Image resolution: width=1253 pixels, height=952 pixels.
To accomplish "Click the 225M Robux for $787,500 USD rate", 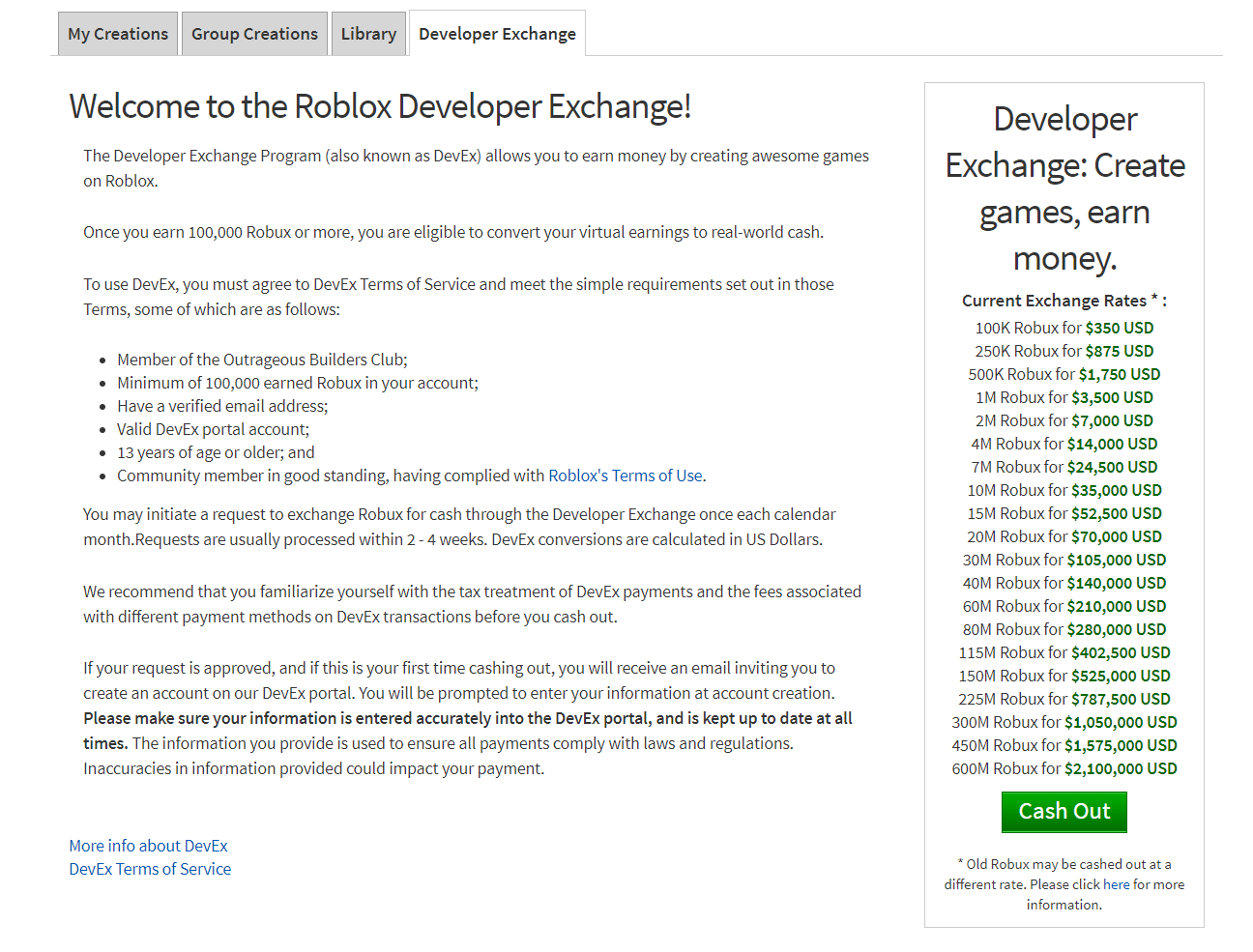I will point(1064,699).
